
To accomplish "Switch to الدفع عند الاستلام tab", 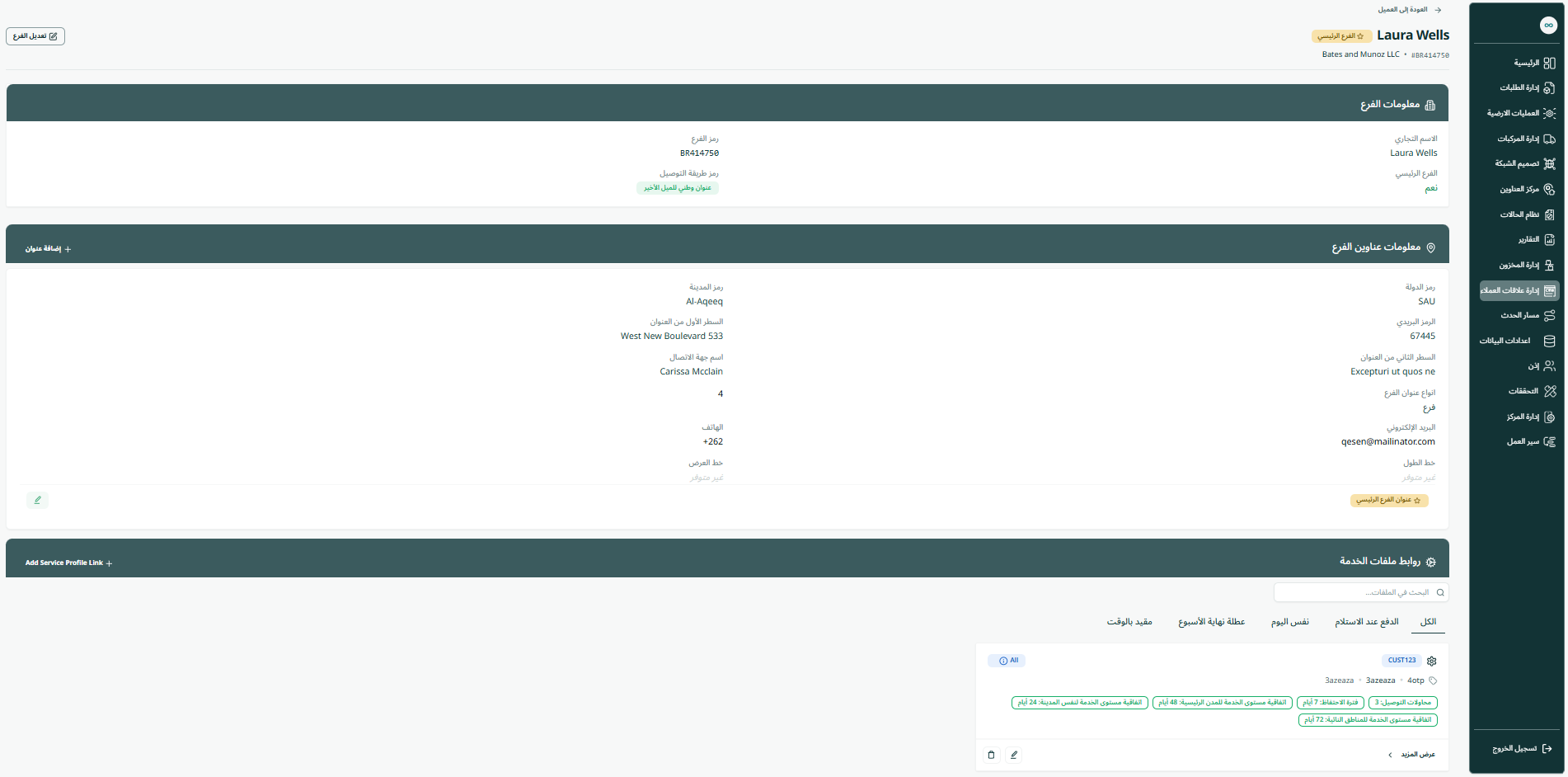I will (1367, 622).
